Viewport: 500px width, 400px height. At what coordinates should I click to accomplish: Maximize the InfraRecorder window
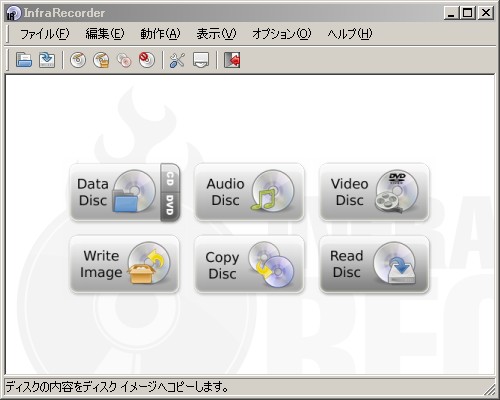pyautogui.click(x=467, y=13)
